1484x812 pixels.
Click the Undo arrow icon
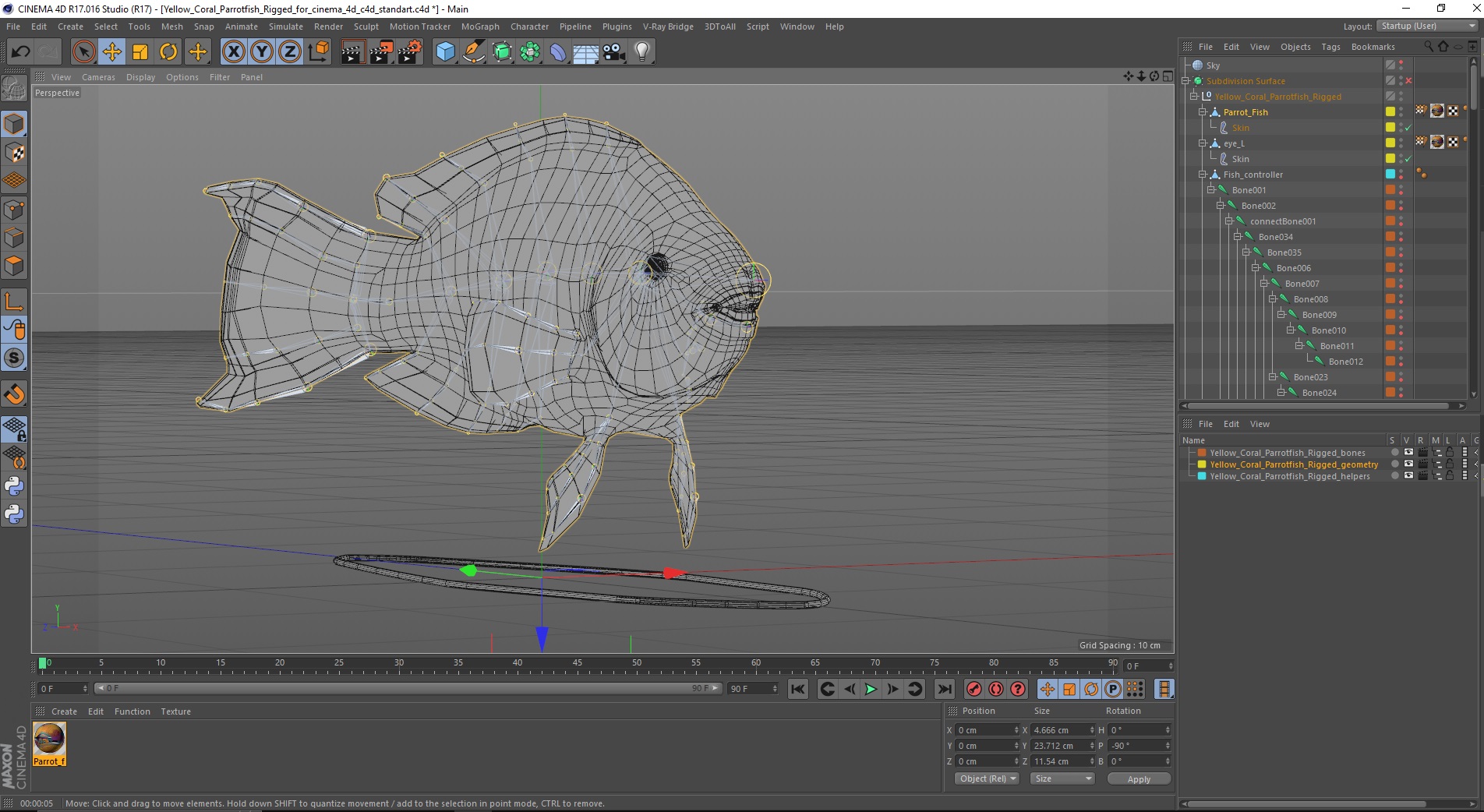(21, 52)
